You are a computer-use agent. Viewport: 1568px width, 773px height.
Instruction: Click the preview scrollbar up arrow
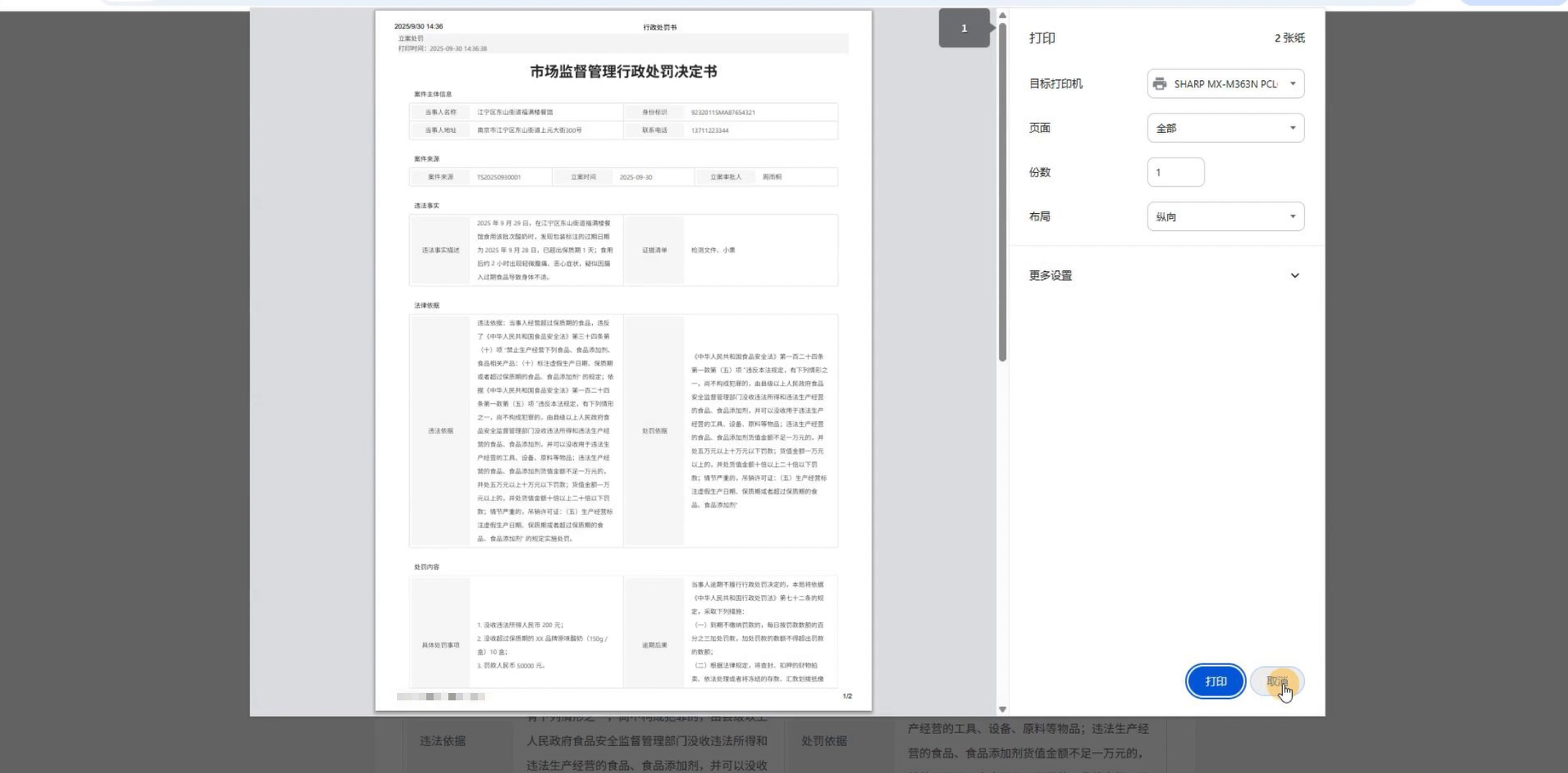point(1002,16)
